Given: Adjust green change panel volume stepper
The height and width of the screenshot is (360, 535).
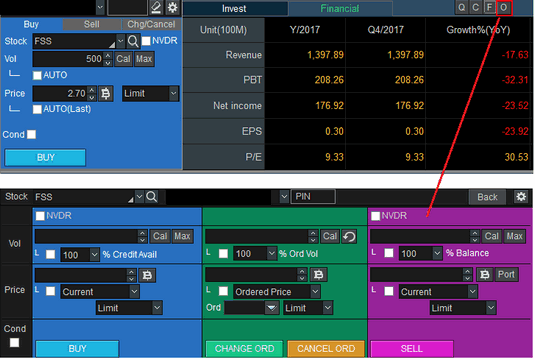Looking at the screenshot, I should [x=313, y=236].
